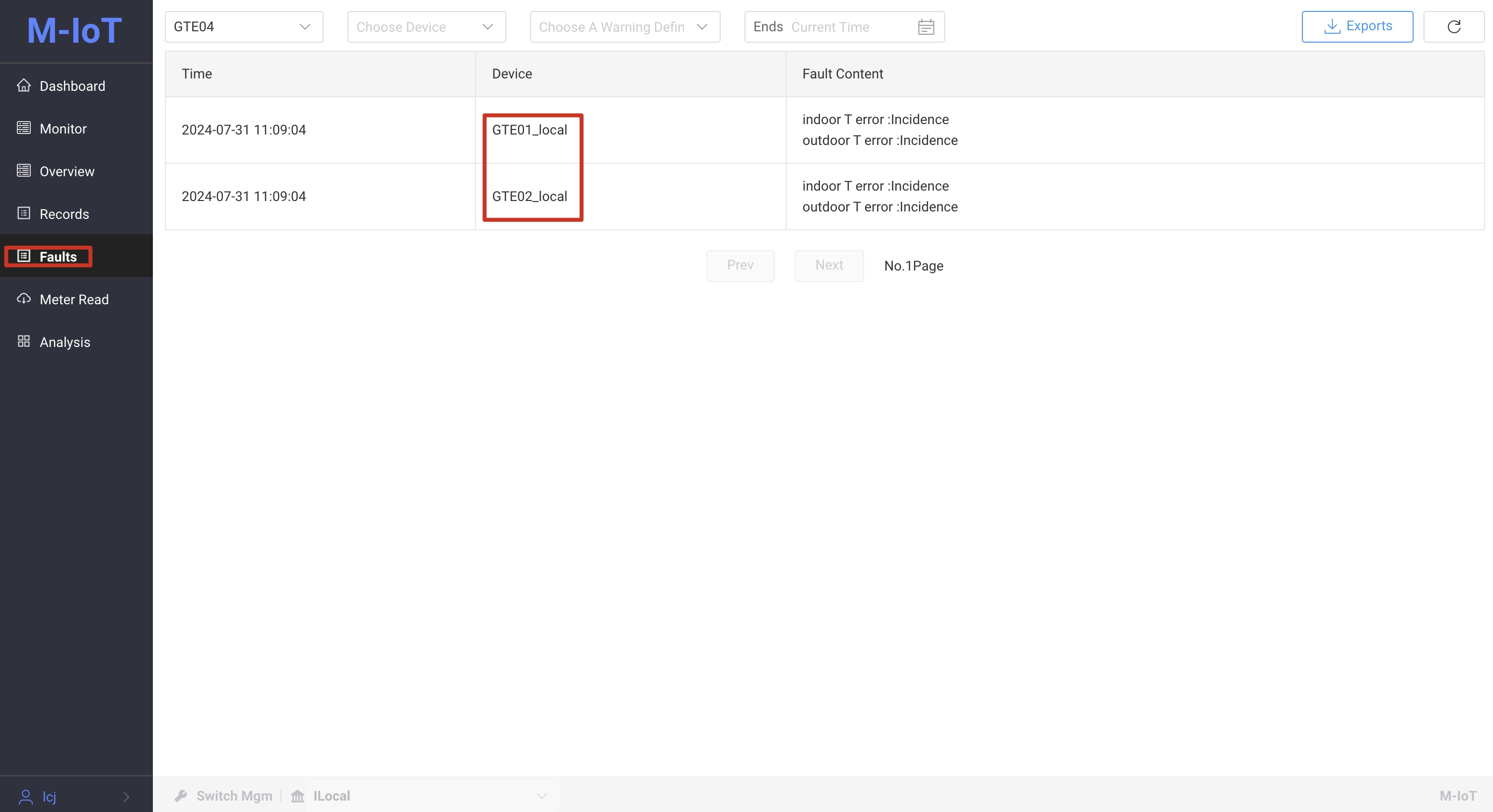The height and width of the screenshot is (812, 1493).
Task: Click the No.1Page indicator
Action: pos(913,266)
